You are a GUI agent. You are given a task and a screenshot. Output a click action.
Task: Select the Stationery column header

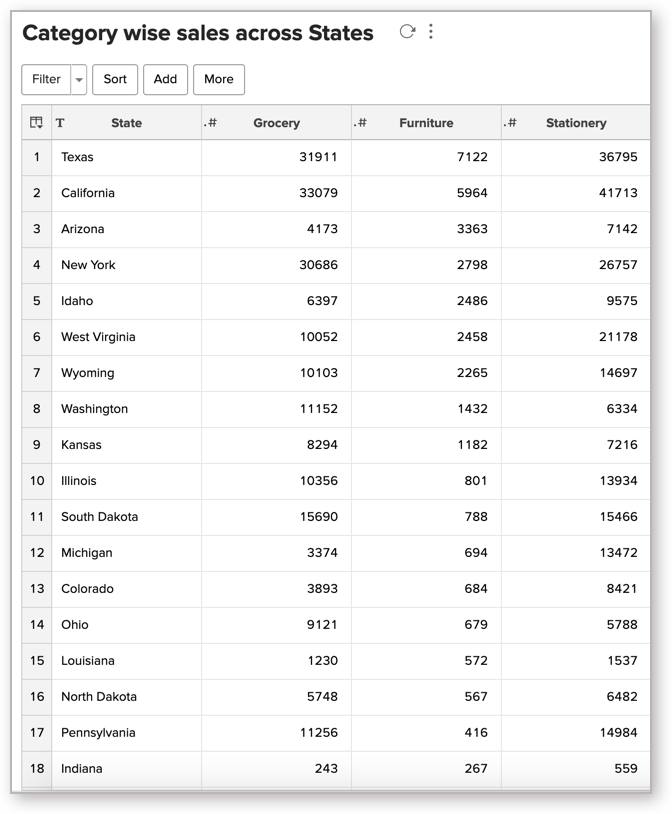(576, 123)
